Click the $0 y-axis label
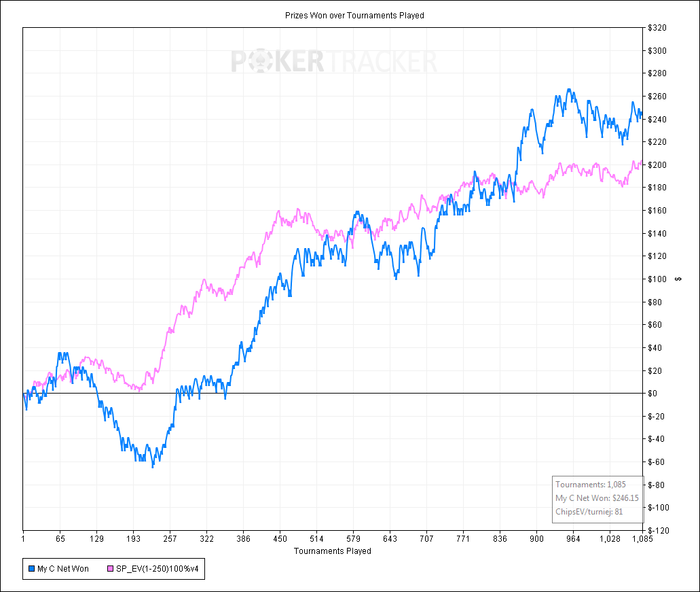Viewport: 700px width, 592px height. pos(653,393)
